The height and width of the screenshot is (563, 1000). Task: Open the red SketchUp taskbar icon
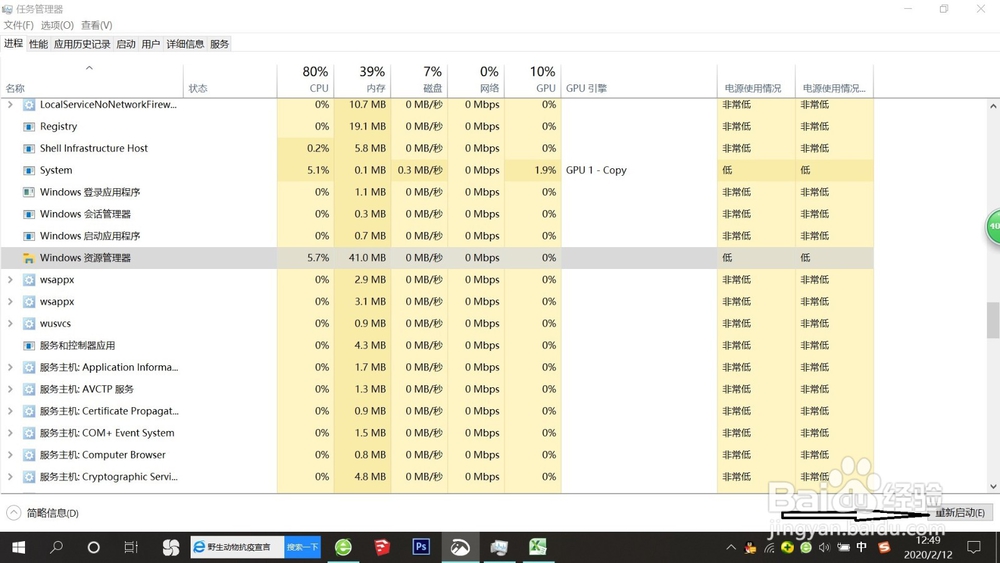(x=382, y=547)
